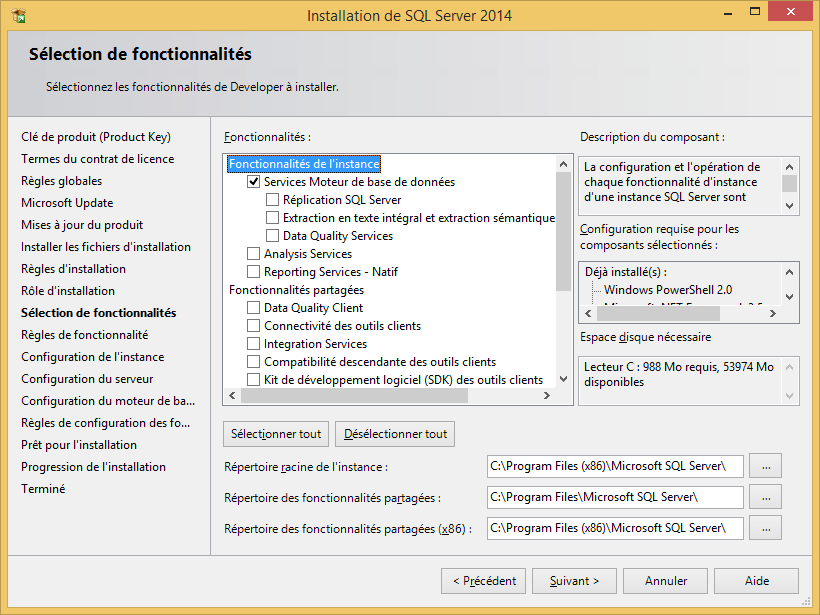Click Clé de produit (Product Key) step

(96, 137)
